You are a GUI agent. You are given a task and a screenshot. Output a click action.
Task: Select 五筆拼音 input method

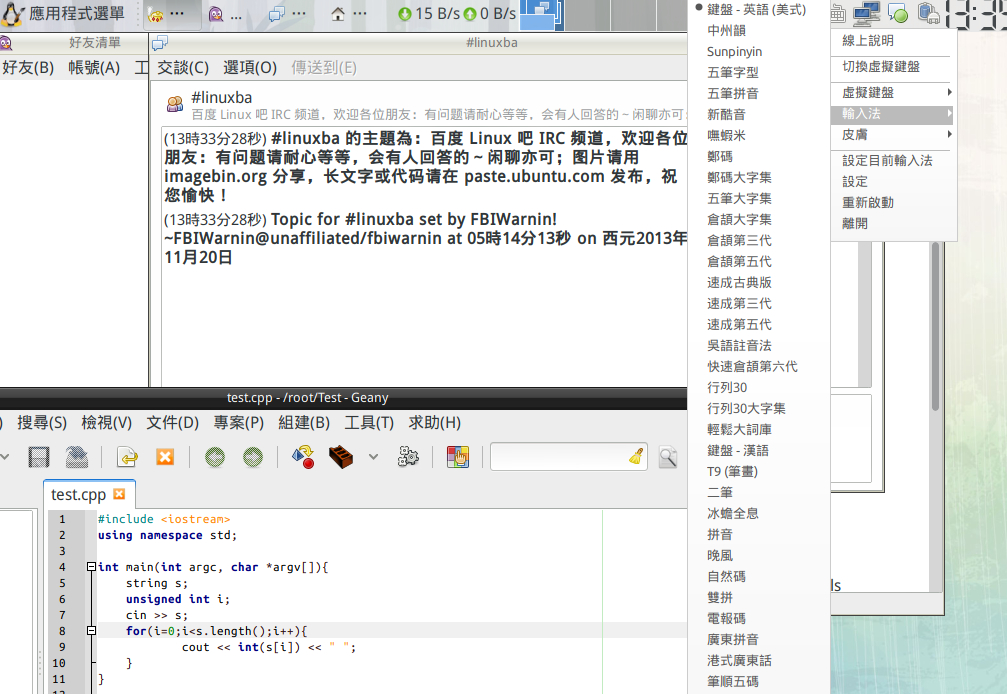click(733, 94)
